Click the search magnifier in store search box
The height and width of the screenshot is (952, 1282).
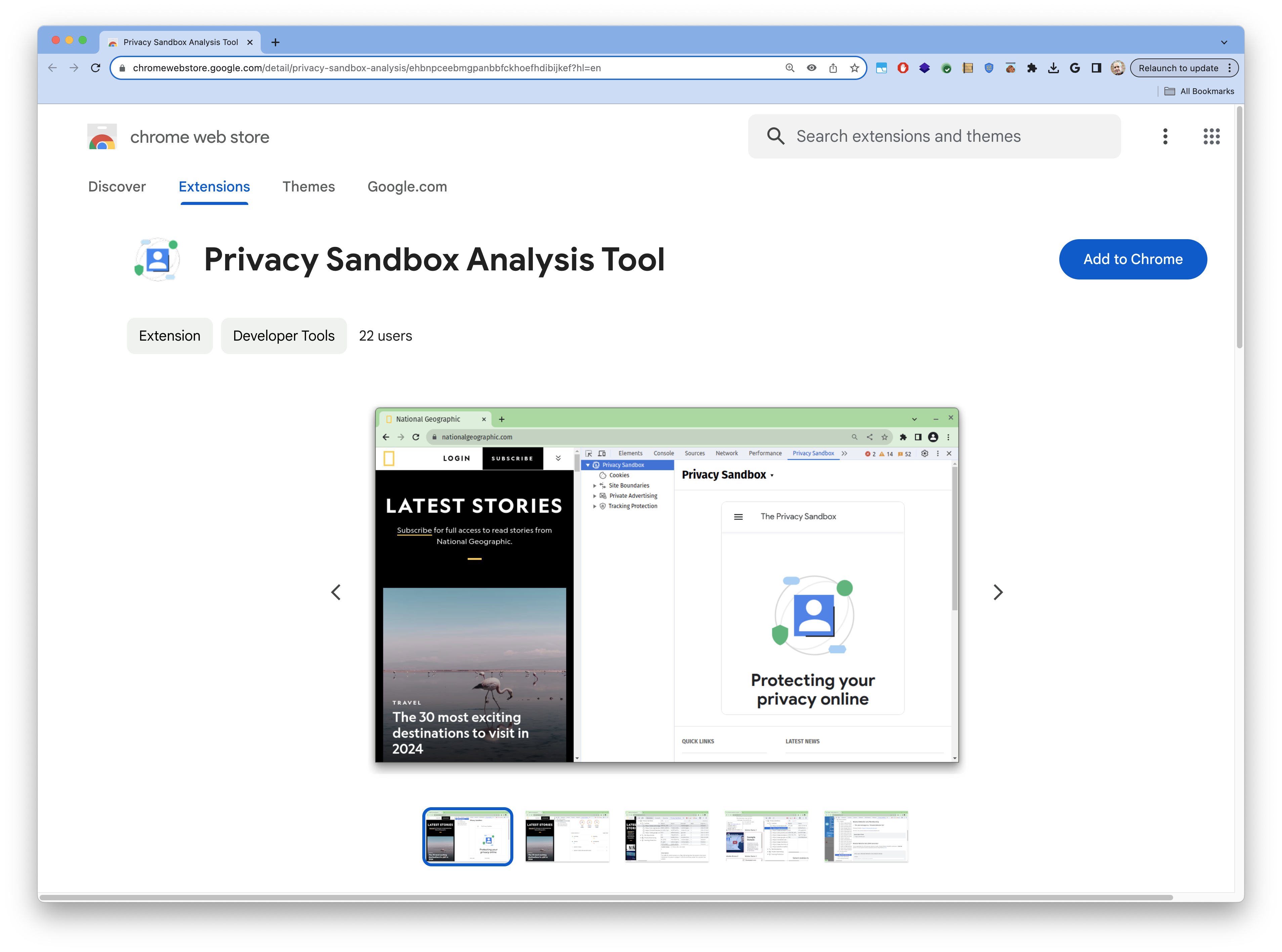775,137
